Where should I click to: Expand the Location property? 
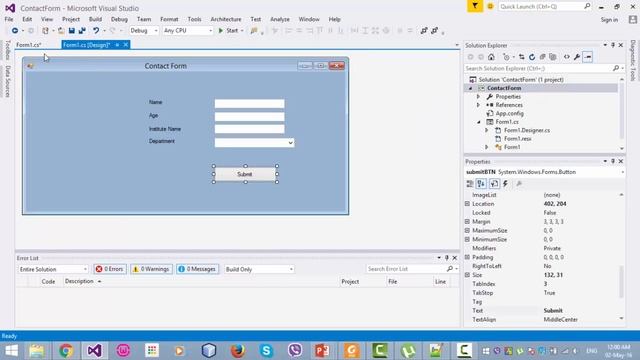(x=467, y=204)
